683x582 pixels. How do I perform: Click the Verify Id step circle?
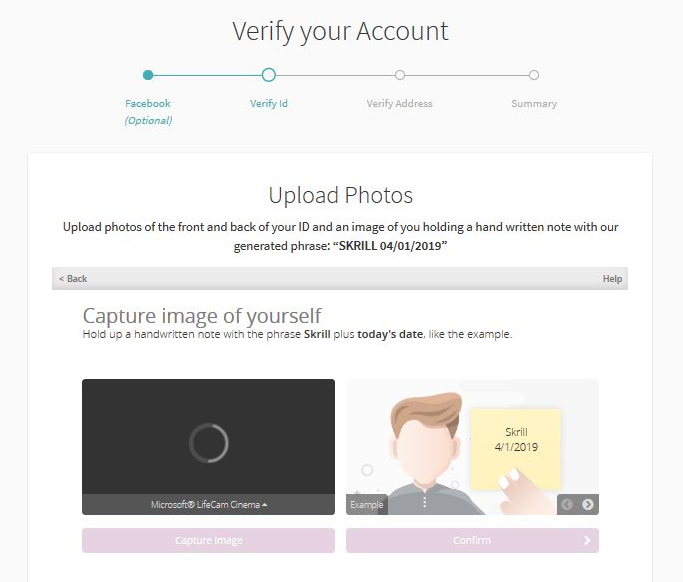click(x=269, y=75)
